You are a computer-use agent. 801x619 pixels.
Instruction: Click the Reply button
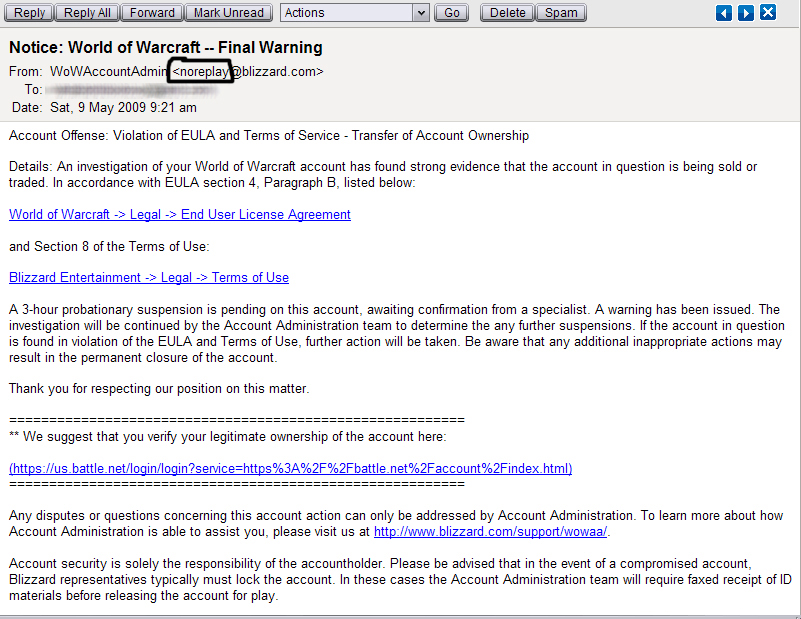coord(29,13)
